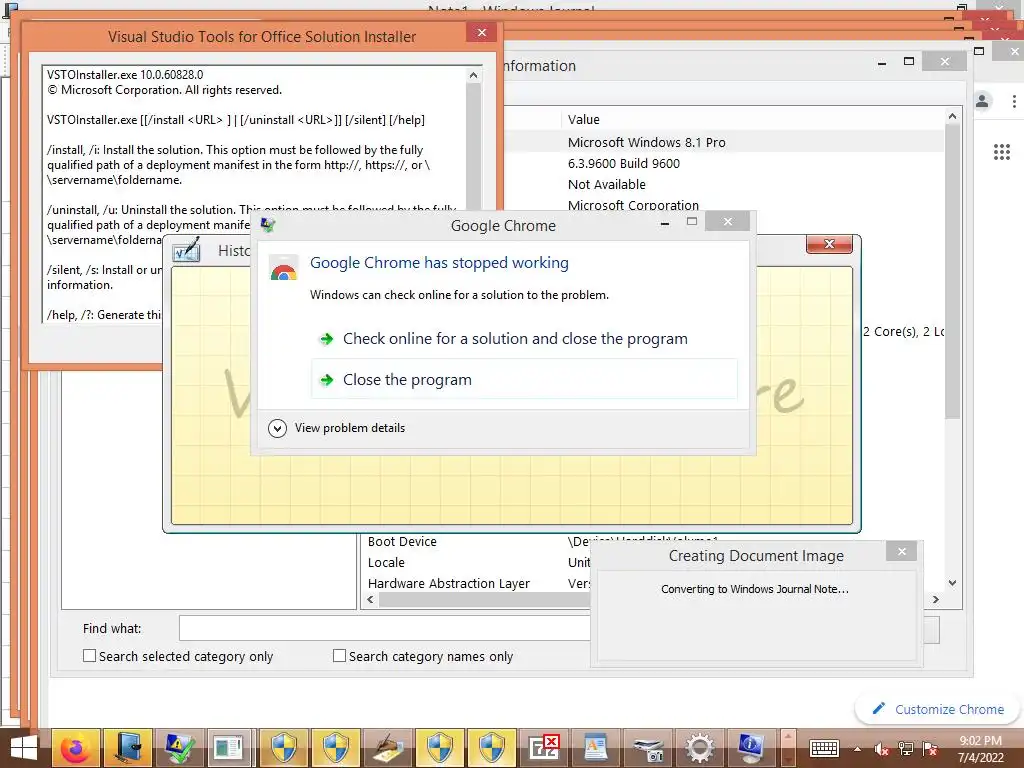Screen dimensions: 1024x768
Task: Select the 6.3.9600 Build 9600 value
Action: point(624,163)
